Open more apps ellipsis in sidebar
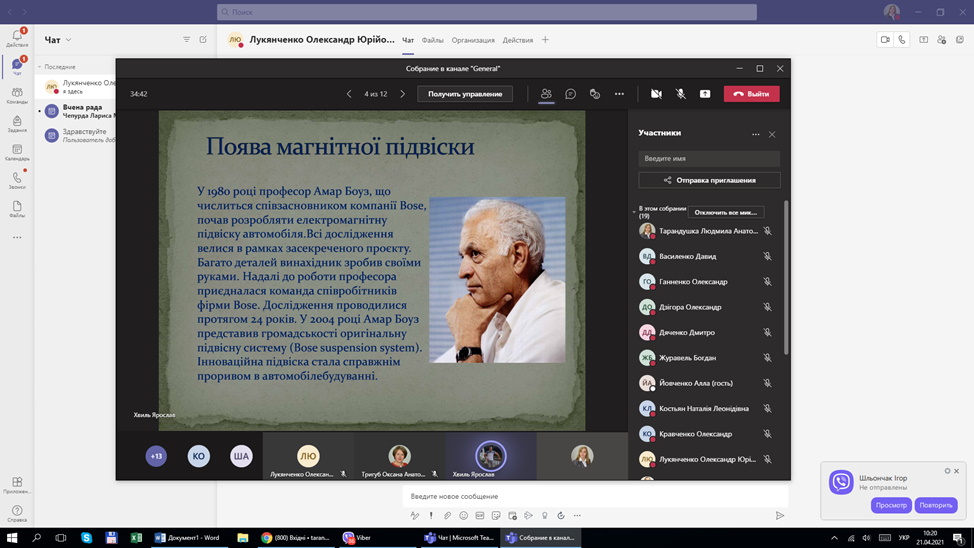 17,237
